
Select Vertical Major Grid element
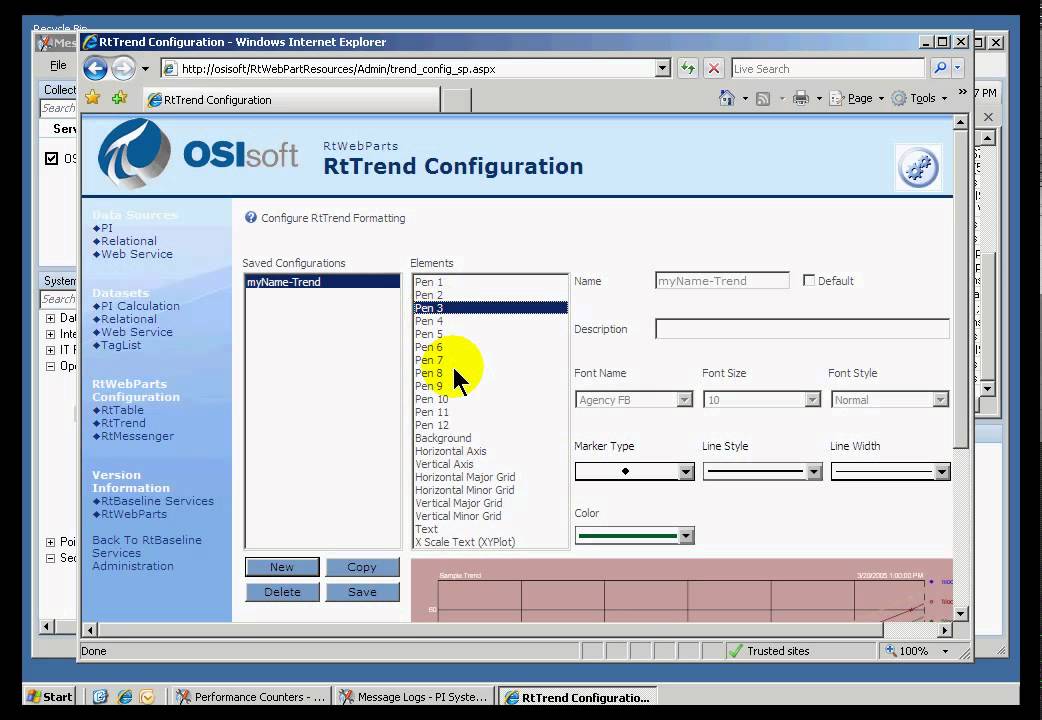click(x=490, y=503)
